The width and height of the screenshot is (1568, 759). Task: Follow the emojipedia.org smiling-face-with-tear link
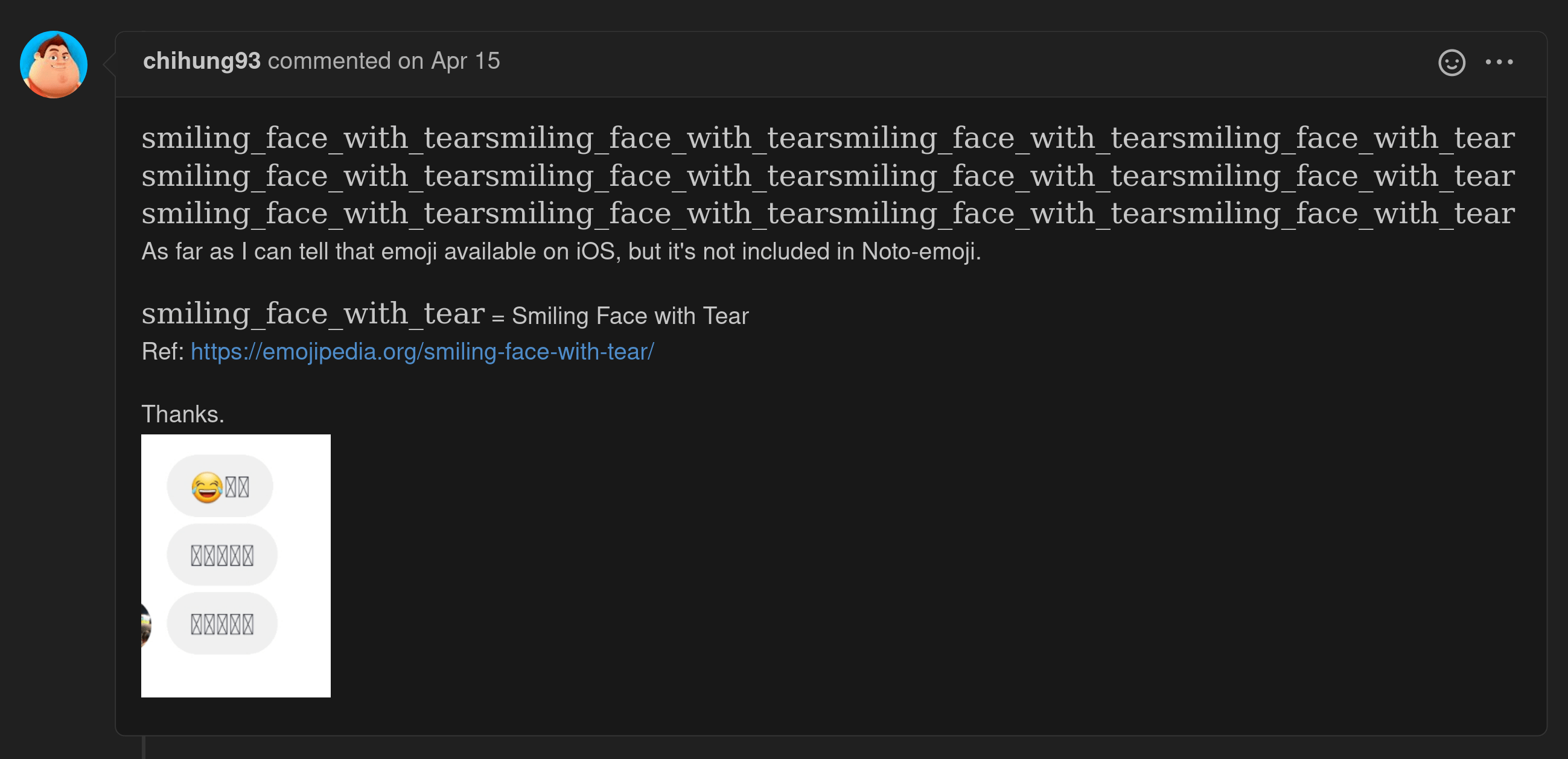click(422, 351)
